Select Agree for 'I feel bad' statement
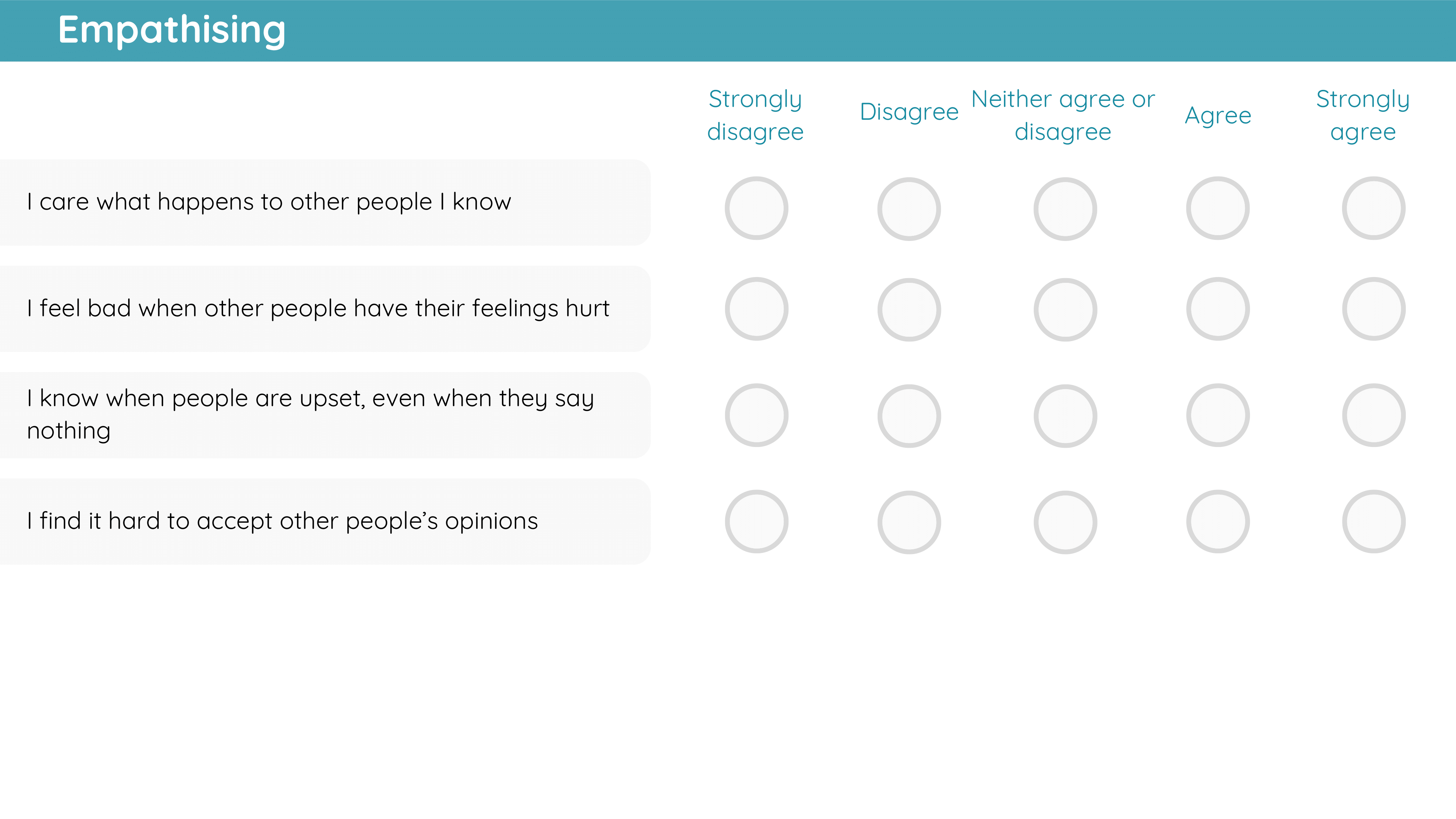 (x=1218, y=309)
